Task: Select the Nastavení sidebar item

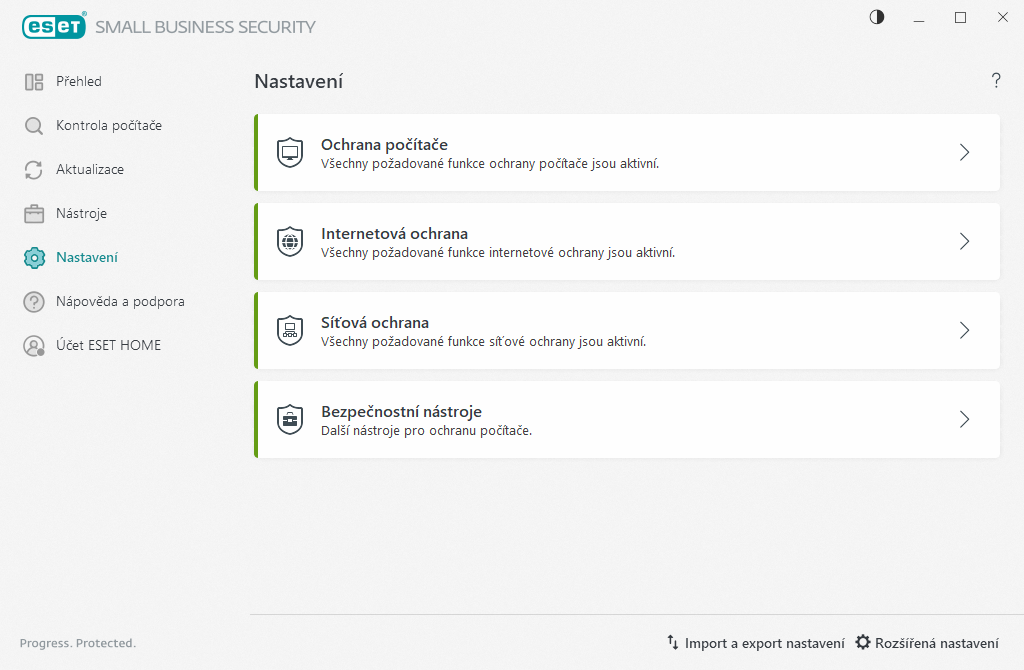Action: (x=86, y=258)
